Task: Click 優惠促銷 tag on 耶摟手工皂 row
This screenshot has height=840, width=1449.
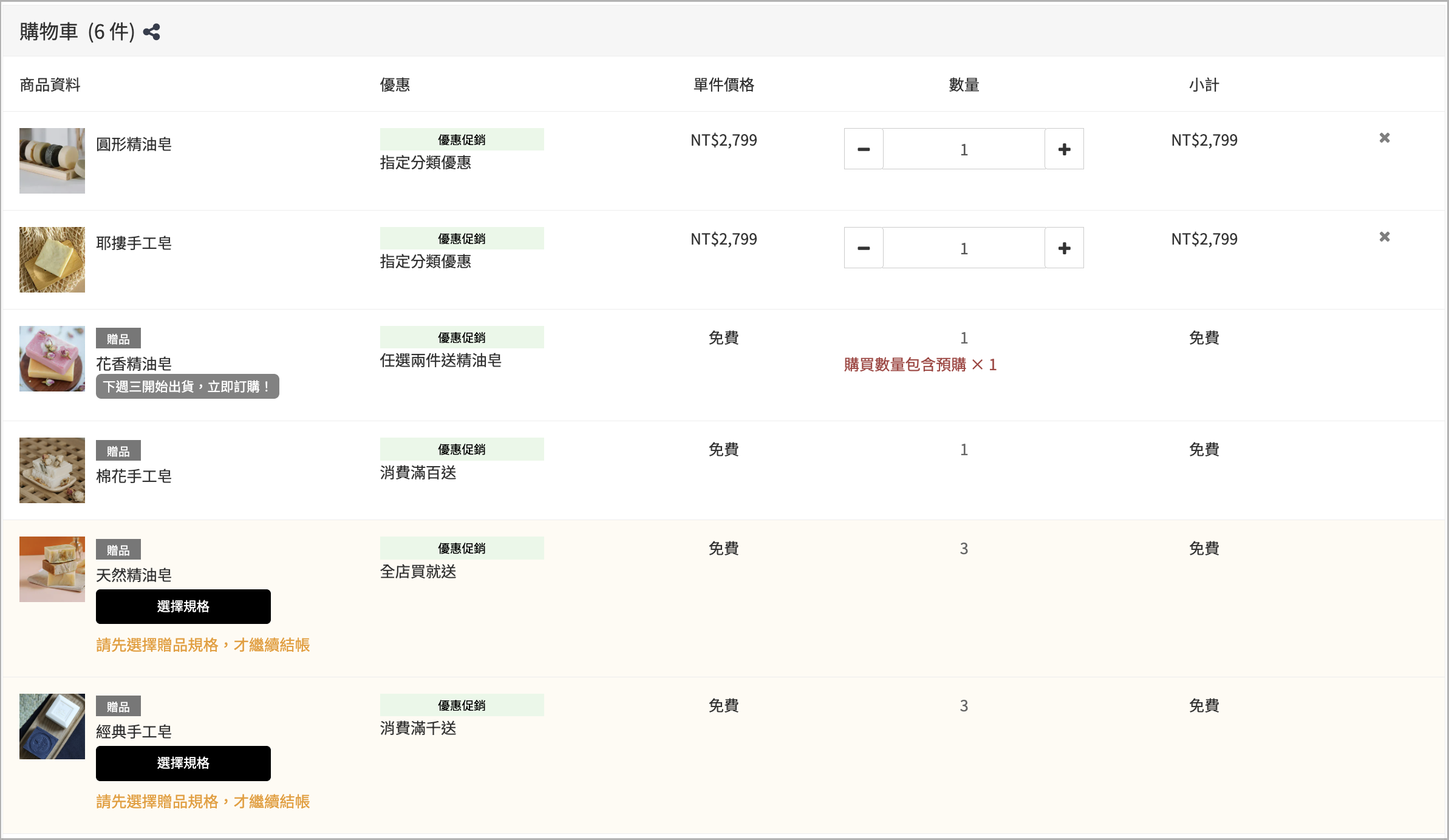Action: pos(462,239)
